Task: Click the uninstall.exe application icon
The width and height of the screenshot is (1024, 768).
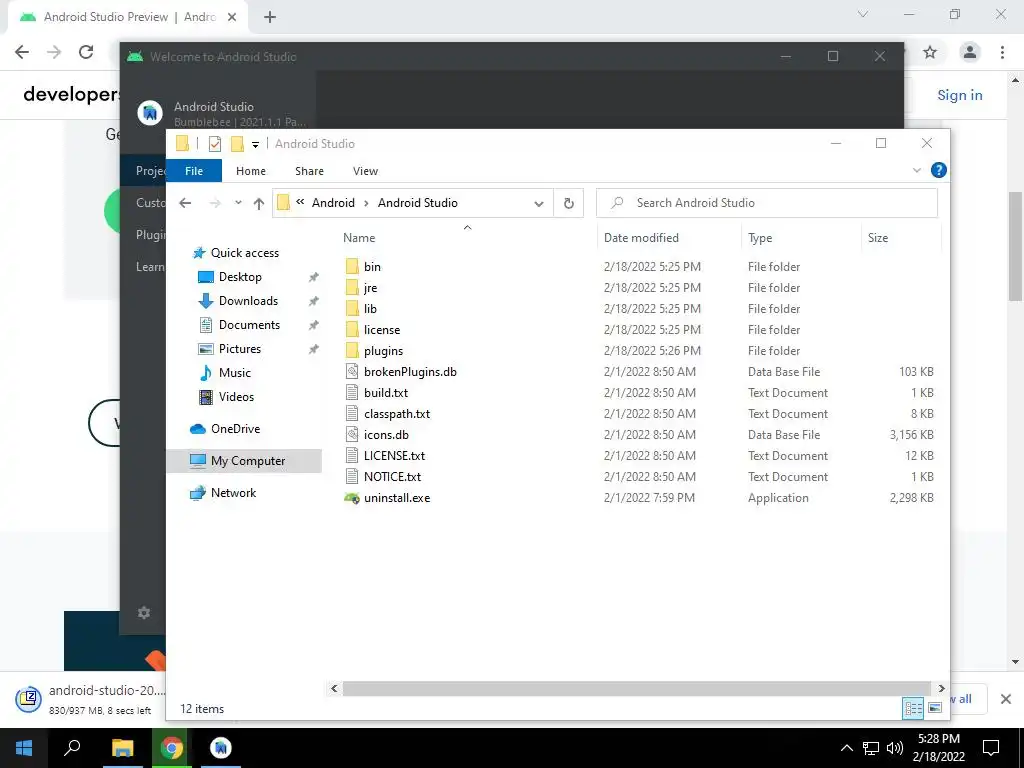Action: (x=352, y=498)
